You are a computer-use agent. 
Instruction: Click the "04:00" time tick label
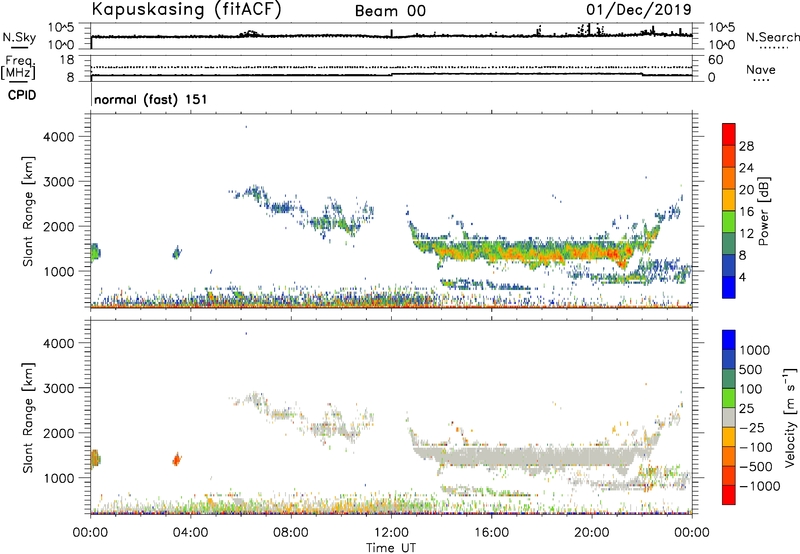click(x=190, y=533)
